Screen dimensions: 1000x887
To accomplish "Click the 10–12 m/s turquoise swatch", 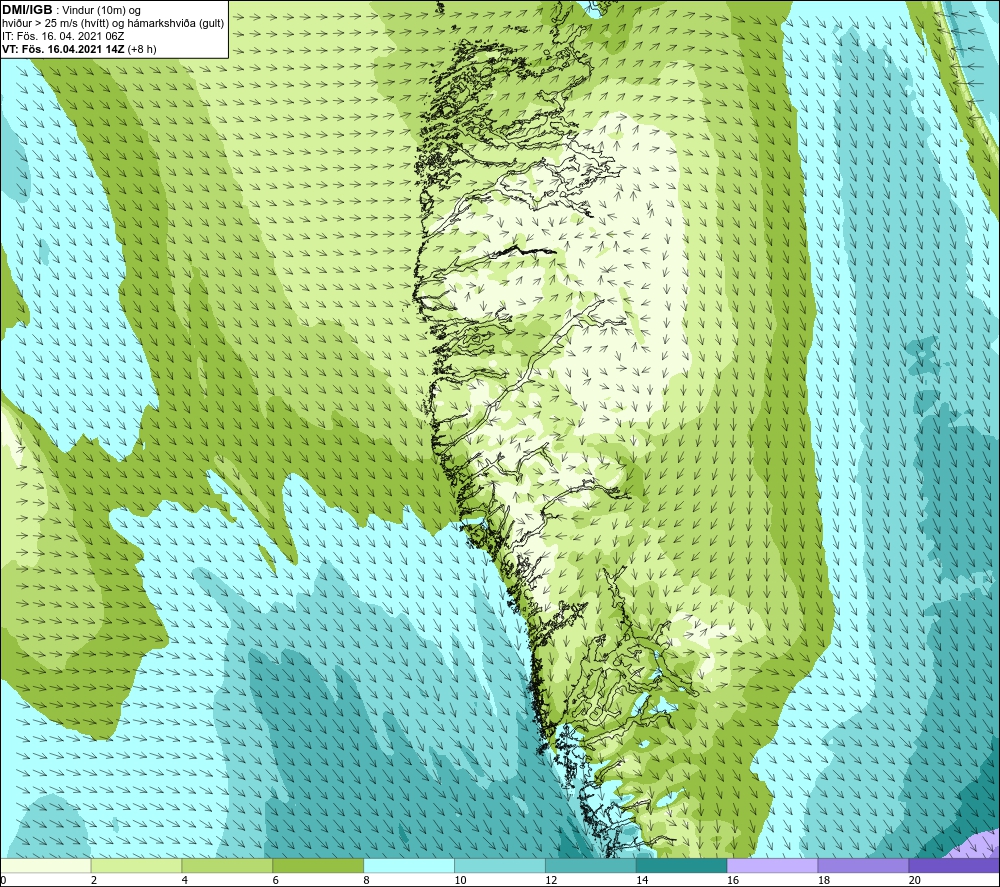I will pyautogui.click(x=500, y=865).
